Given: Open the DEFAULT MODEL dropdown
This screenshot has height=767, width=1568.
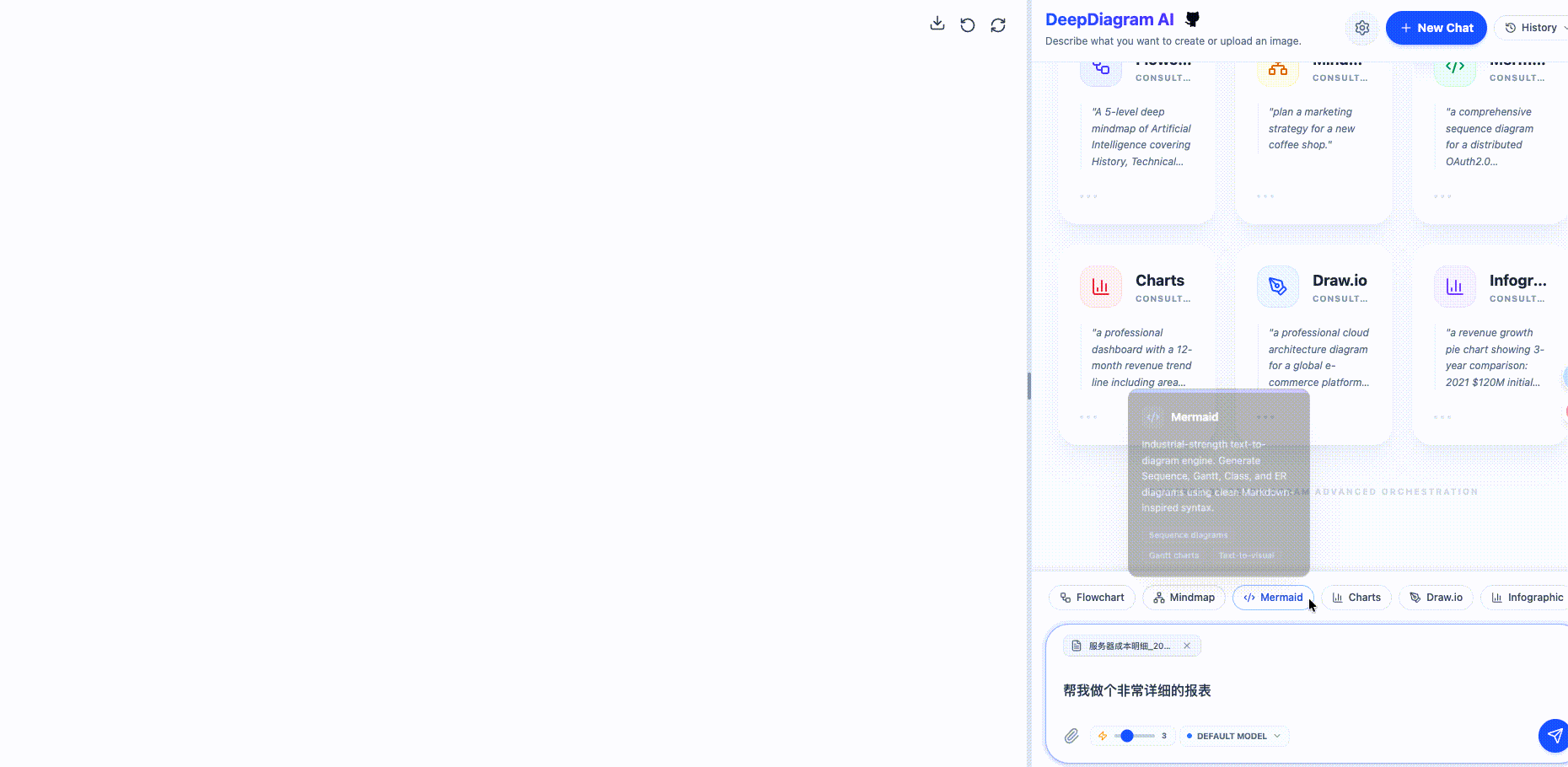Looking at the screenshot, I should (x=1234, y=736).
